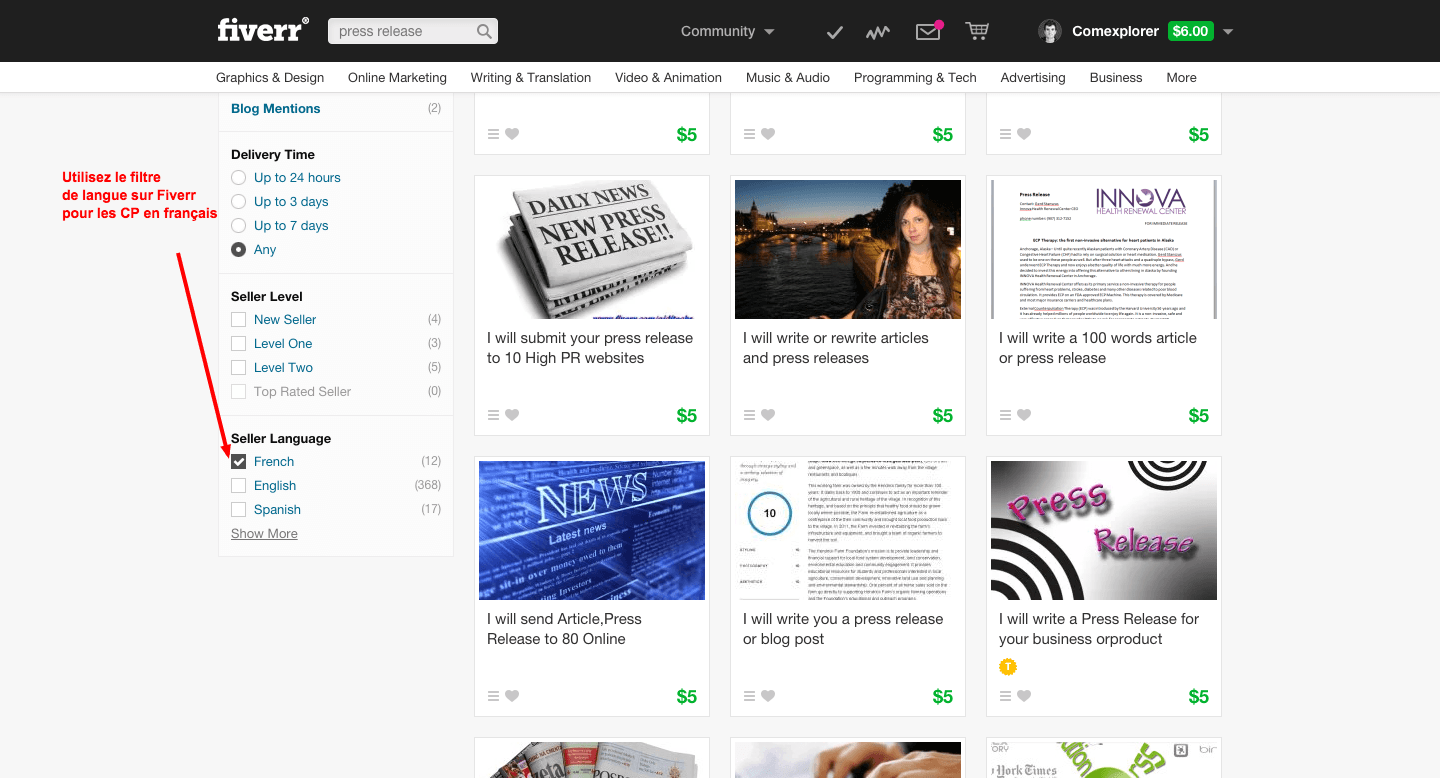Image resolution: width=1440 pixels, height=778 pixels.
Task: Open the blue NEWS latest news thumbnail
Action: [592, 530]
